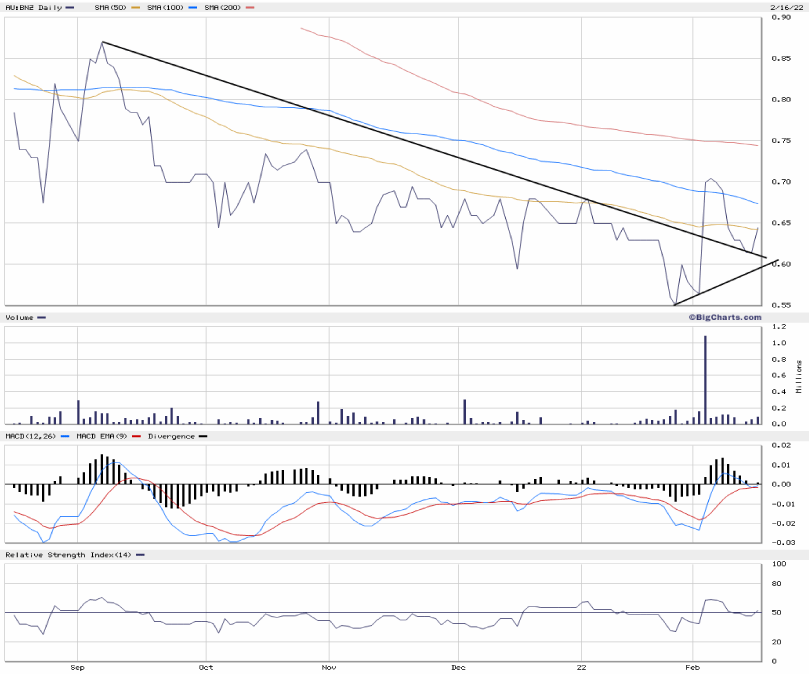This screenshot has width=809, height=675.
Task: Click the AU:BNZ Daily legend label
Action: pyautogui.click(x=32, y=8)
